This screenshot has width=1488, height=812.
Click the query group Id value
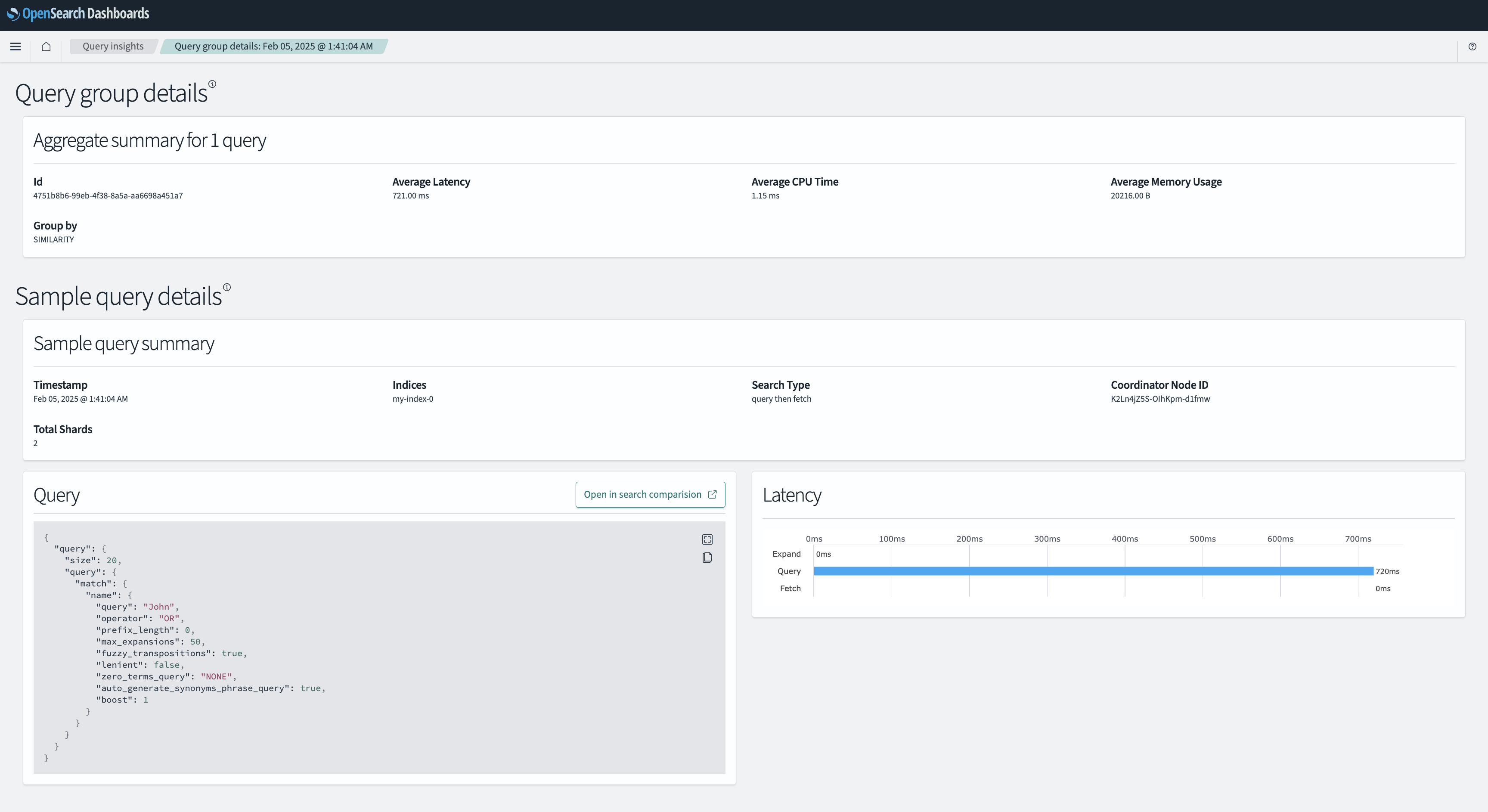click(108, 196)
